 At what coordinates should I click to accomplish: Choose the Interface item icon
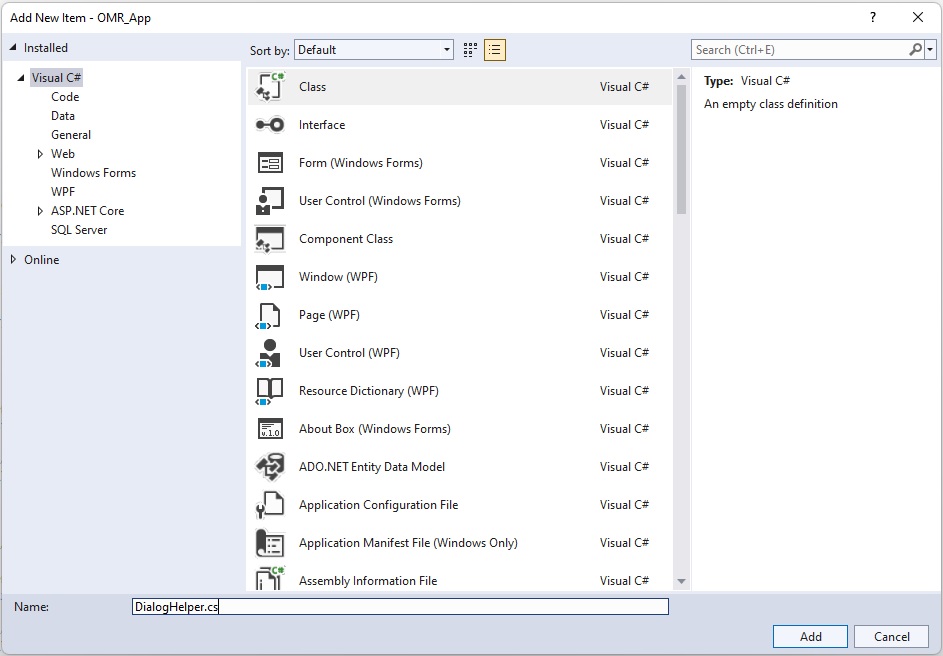(x=270, y=125)
